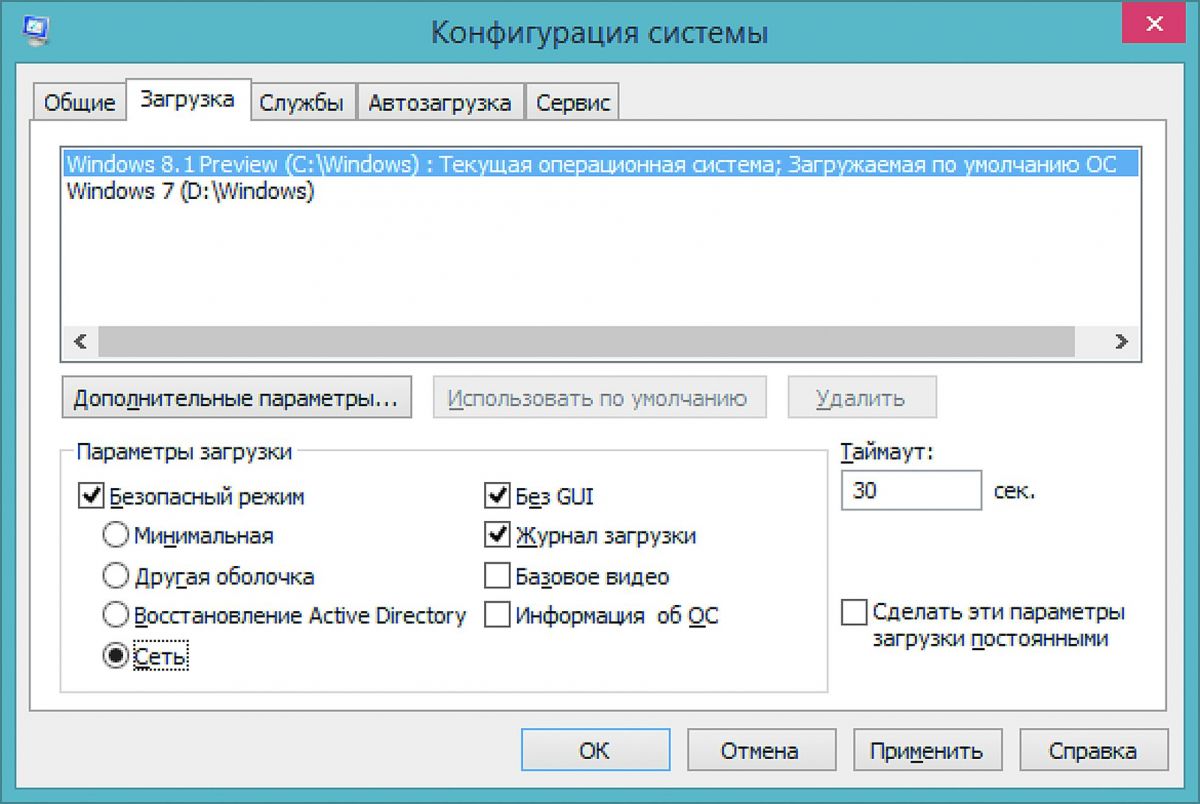The width and height of the screenshot is (1200, 804).
Task: Select Windows 8.1 Preview boot entry
Action: pos(600,163)
